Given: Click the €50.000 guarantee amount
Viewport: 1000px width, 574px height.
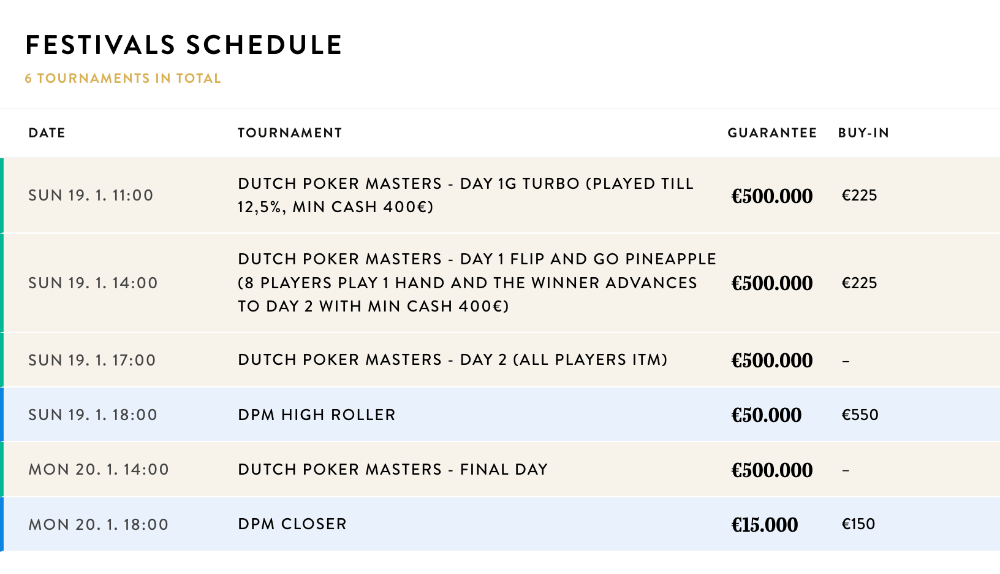Looking at the screenshot, I should click(766, 415).
